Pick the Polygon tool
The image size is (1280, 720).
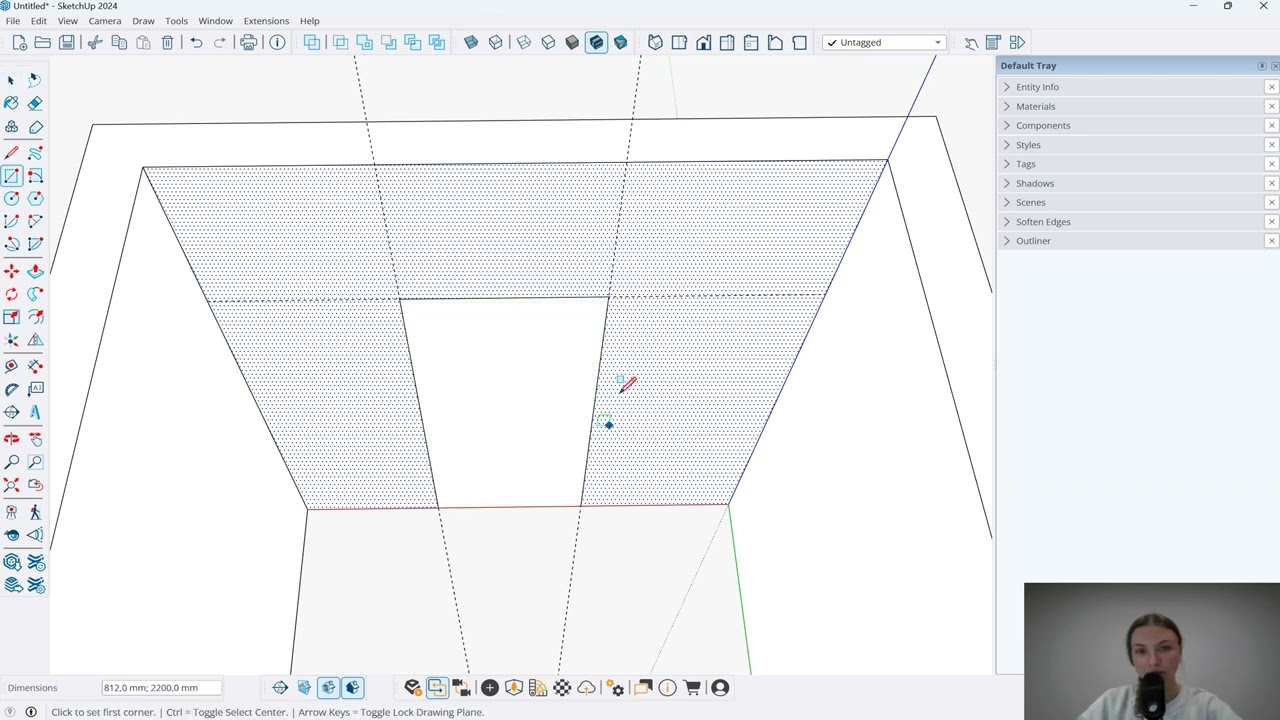(35, 198)
